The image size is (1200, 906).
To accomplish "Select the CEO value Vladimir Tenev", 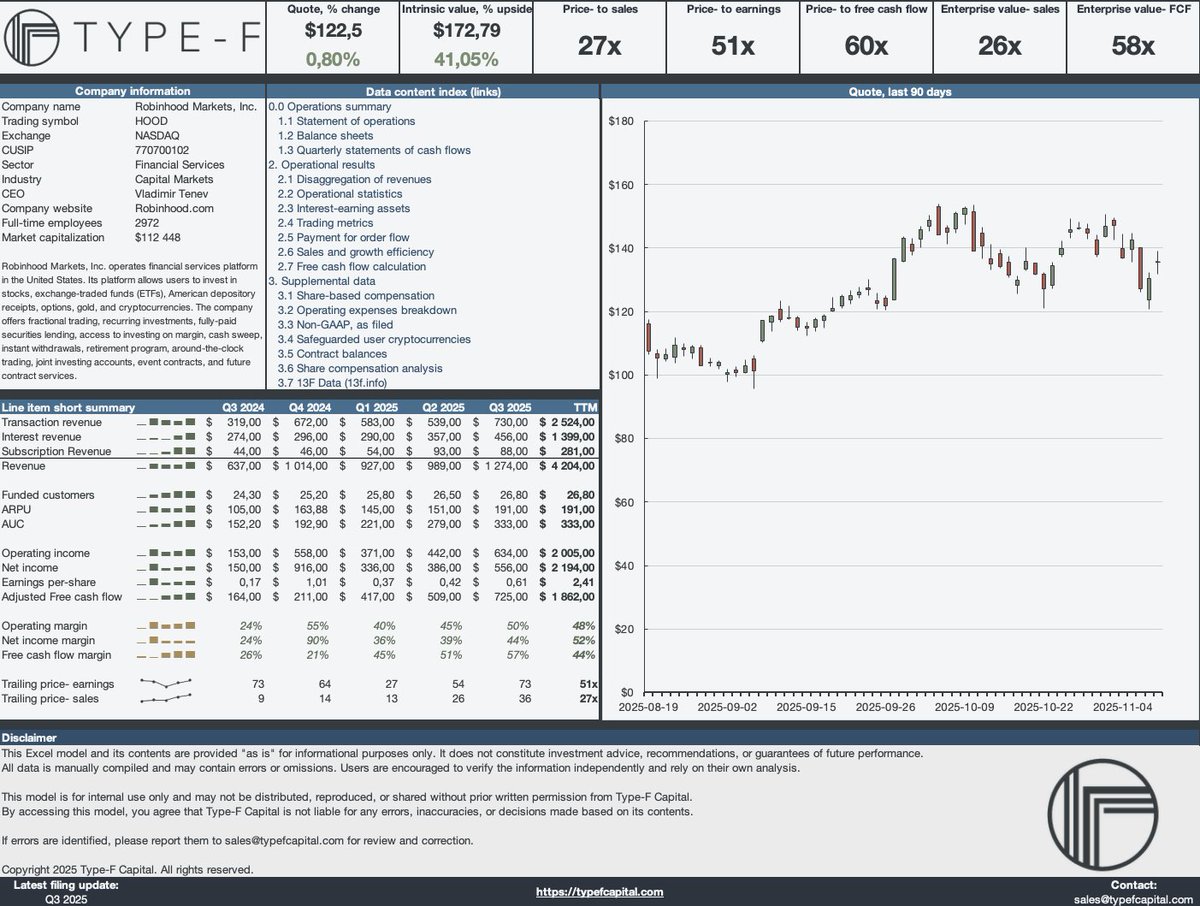I will click(172, 194).
